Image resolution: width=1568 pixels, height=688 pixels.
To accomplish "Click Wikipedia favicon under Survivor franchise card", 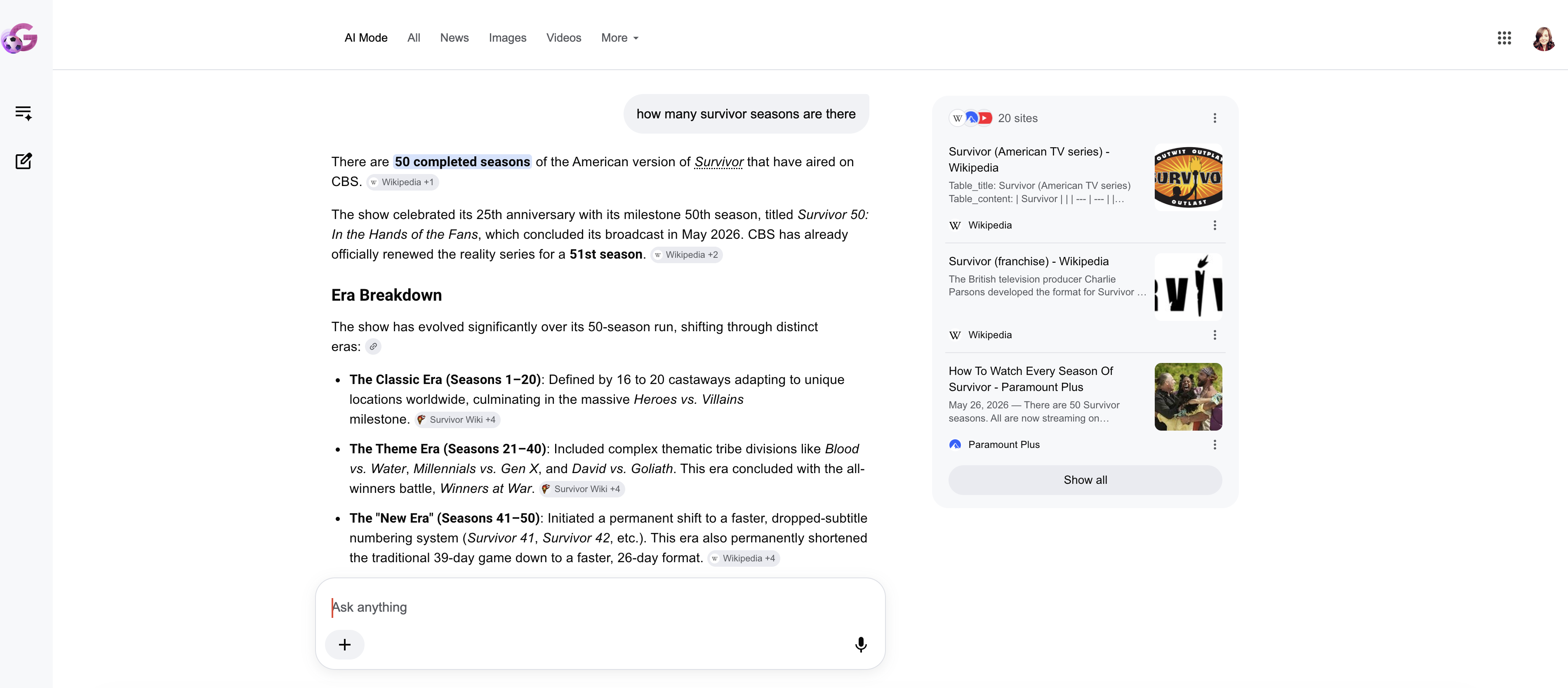I will point(955,335).
